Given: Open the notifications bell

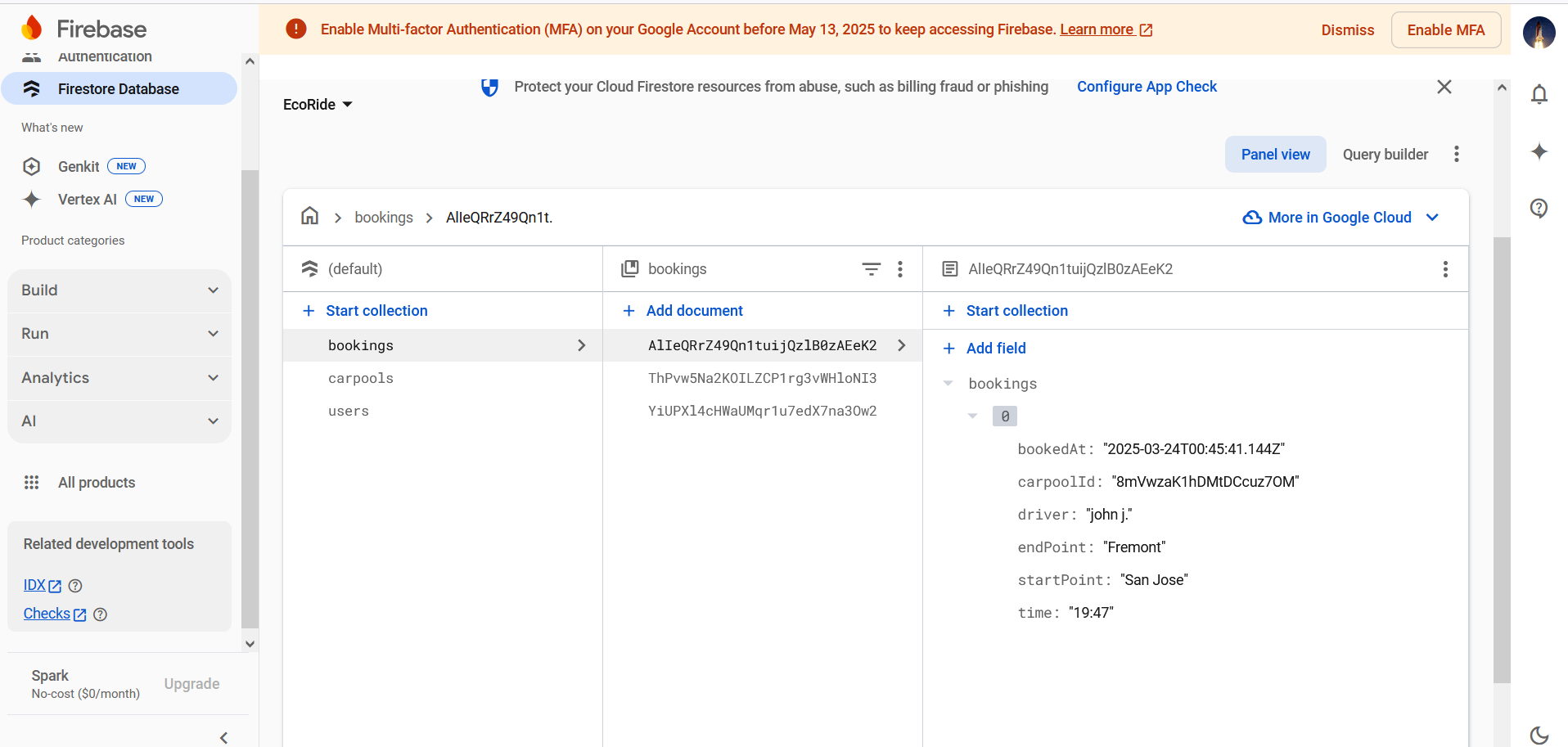Looking at the screenshot, I should [x=1539, y=95].
